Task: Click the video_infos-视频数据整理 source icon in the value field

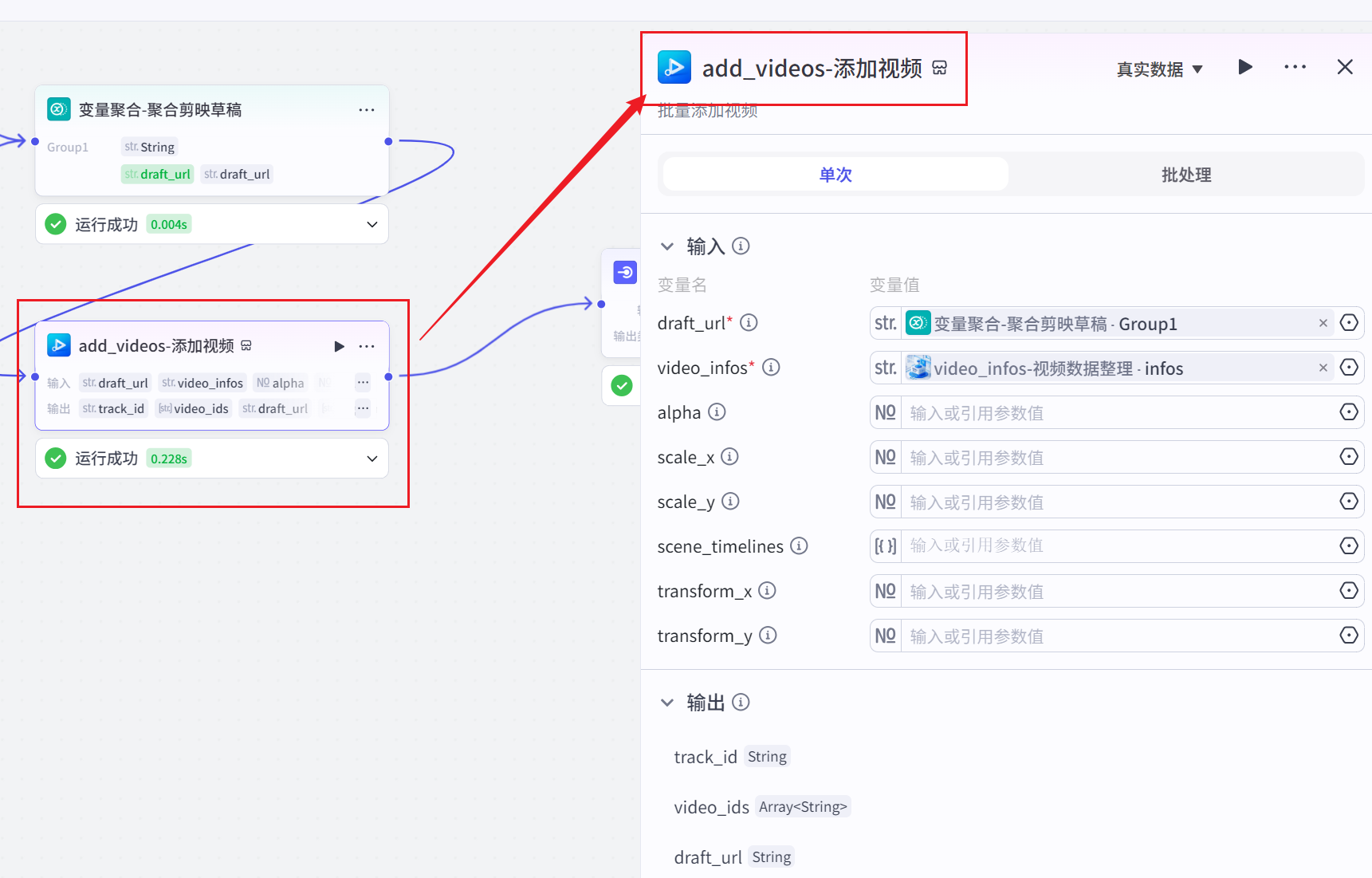Action: tap(918, 368)
